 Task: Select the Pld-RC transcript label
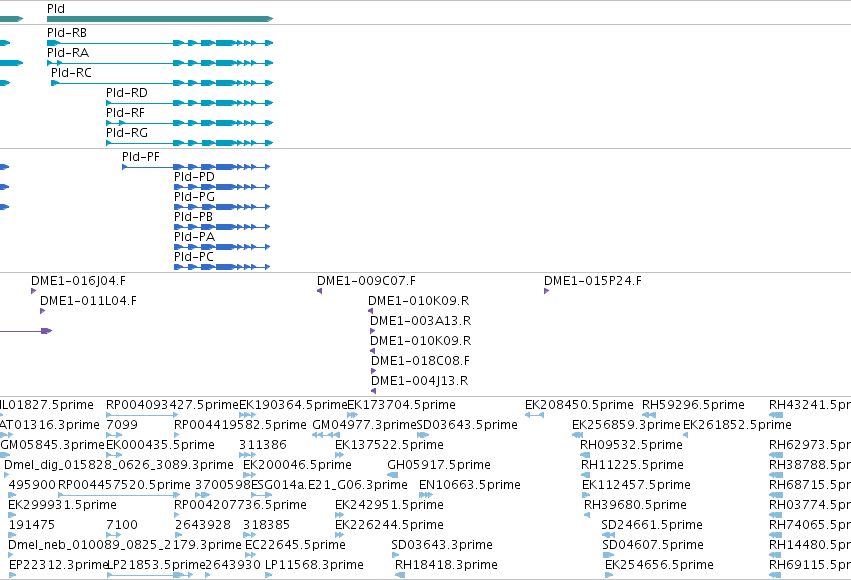coord(71,73)
